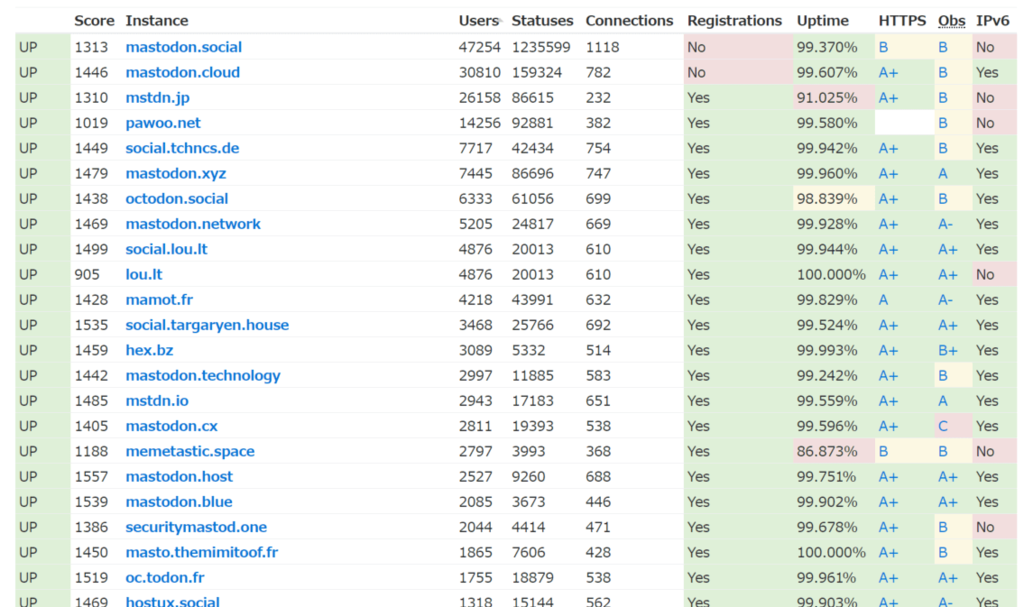Visit the mastodon.cx instance link
Image resolution: width=1024 pixels, height=607 pixels.
point(171,426)
